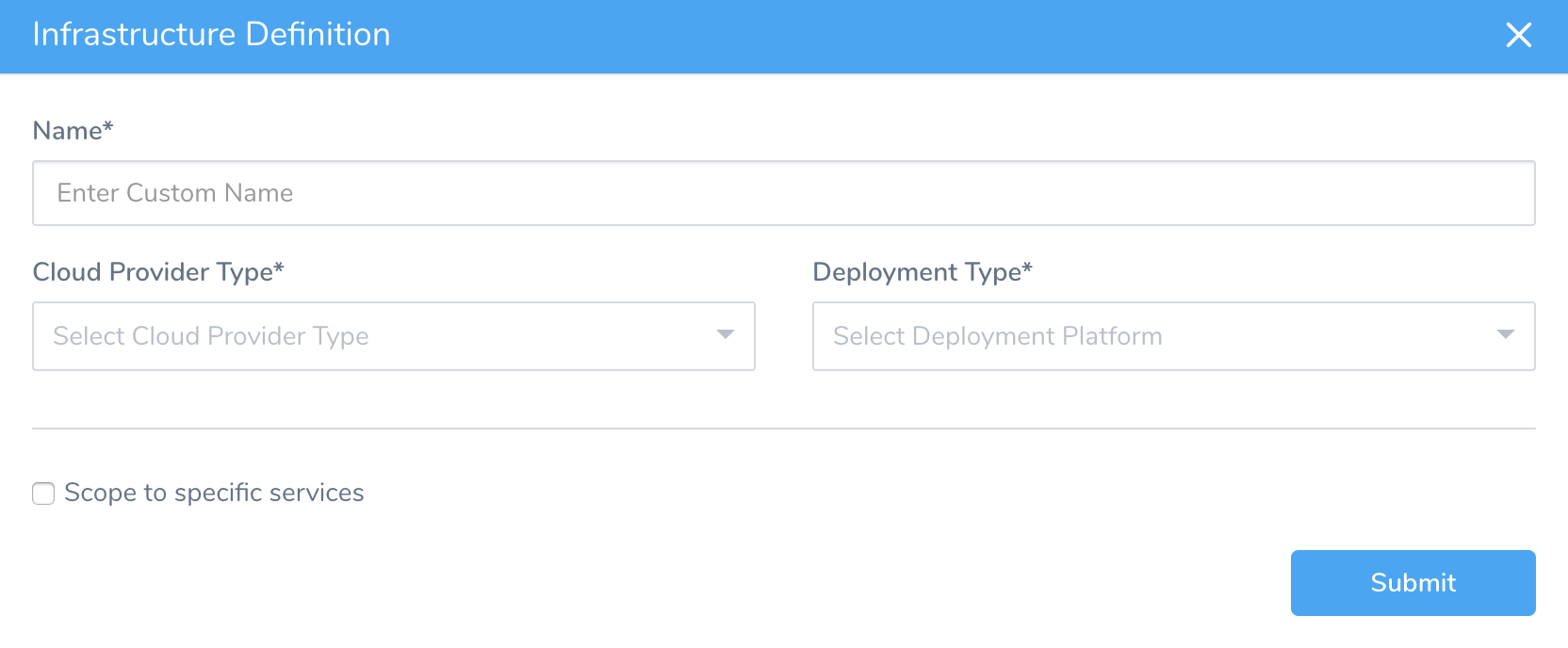Expand the Select Deployment Platform dropdown
The height and width of the screenshot is (648, 1568).
coord(1174,336)
